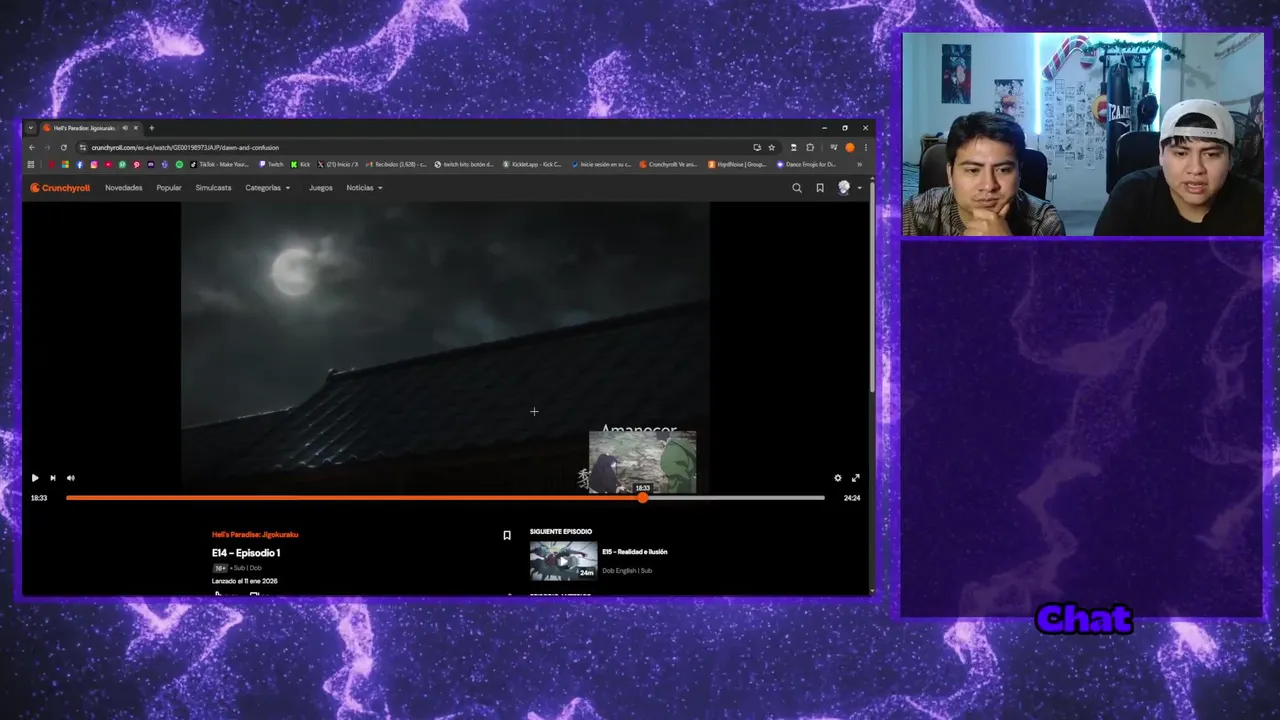Open Kick bookmark
Image resolution: width=1280 pixels, height=720 pixels.
(x=301, y=164)
